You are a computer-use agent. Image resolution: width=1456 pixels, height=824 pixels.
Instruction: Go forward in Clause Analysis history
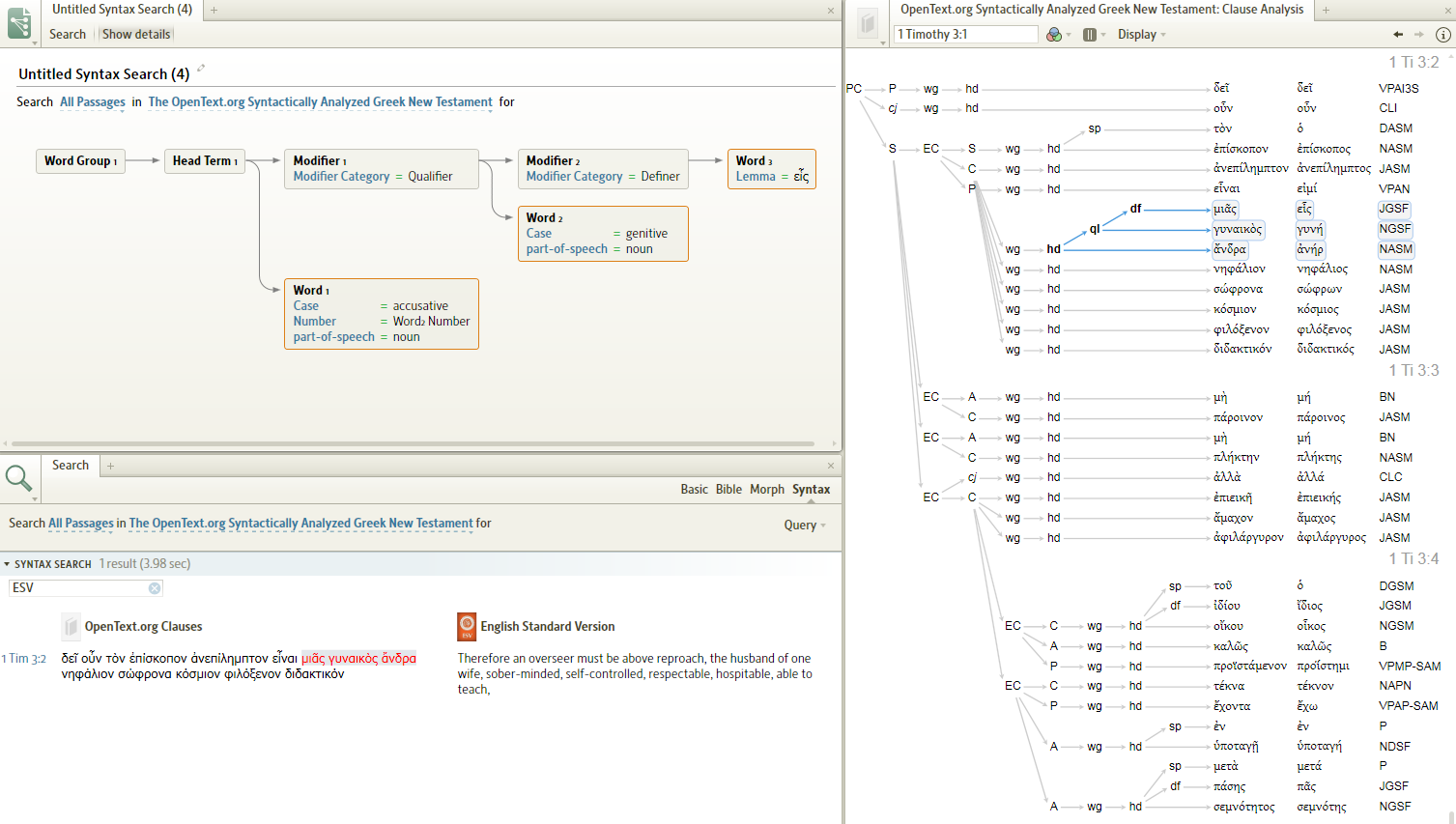click(x=1419, y=35)
